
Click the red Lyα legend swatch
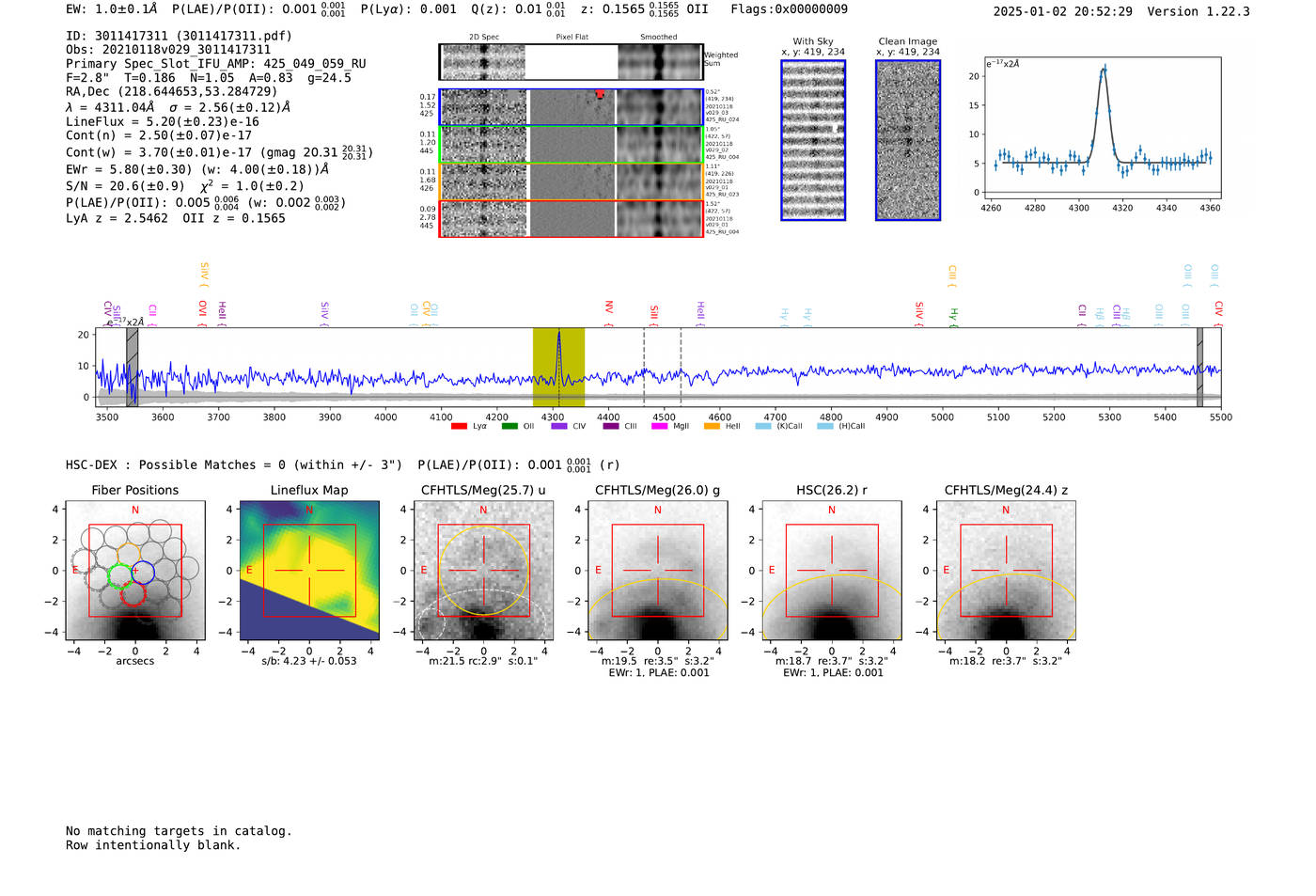coord(459,426)
